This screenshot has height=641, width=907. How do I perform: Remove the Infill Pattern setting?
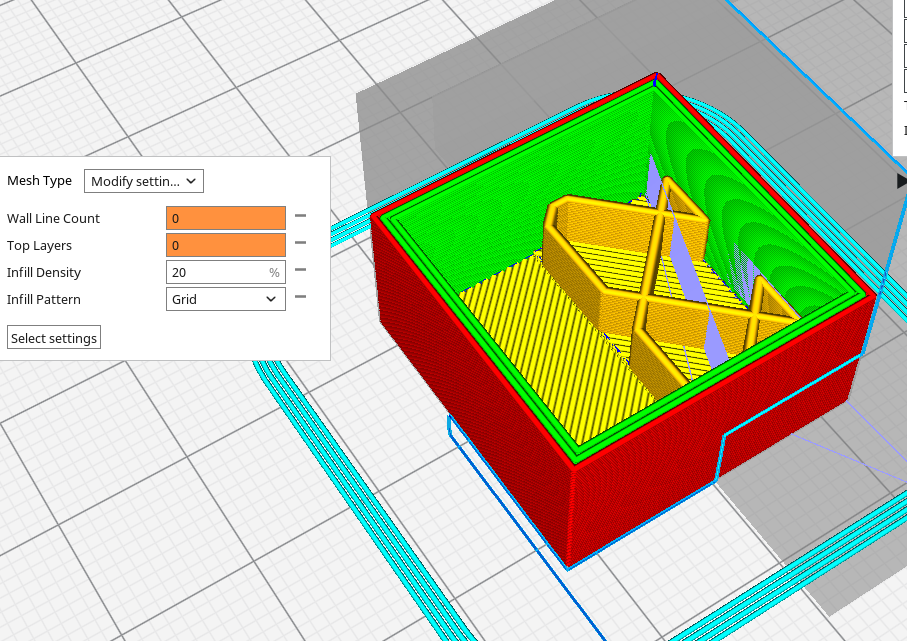[x=300, y=297]
